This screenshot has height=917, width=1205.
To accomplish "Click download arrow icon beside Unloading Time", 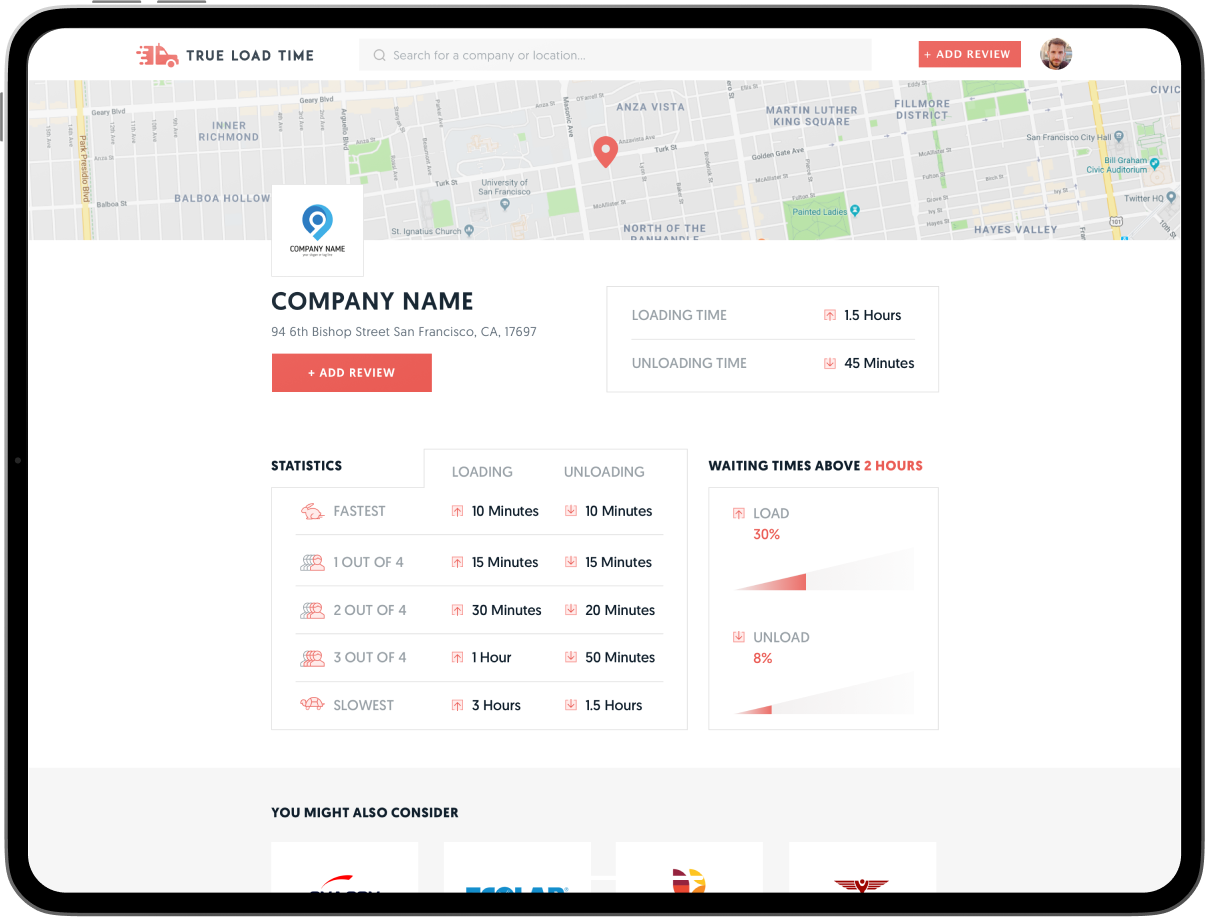I will click(x=829, y=363).
